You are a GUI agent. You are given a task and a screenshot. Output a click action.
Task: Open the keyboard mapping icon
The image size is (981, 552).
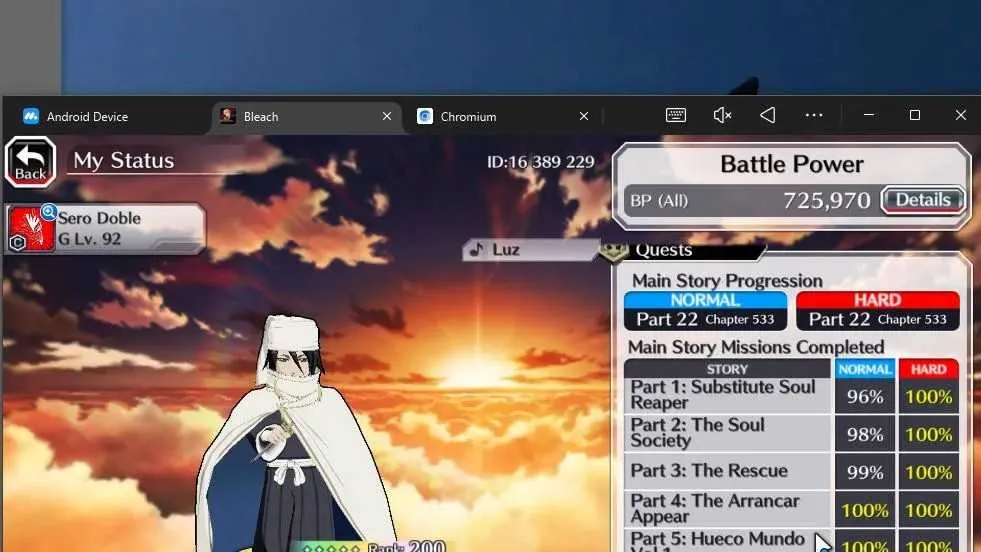click(676, 115)
